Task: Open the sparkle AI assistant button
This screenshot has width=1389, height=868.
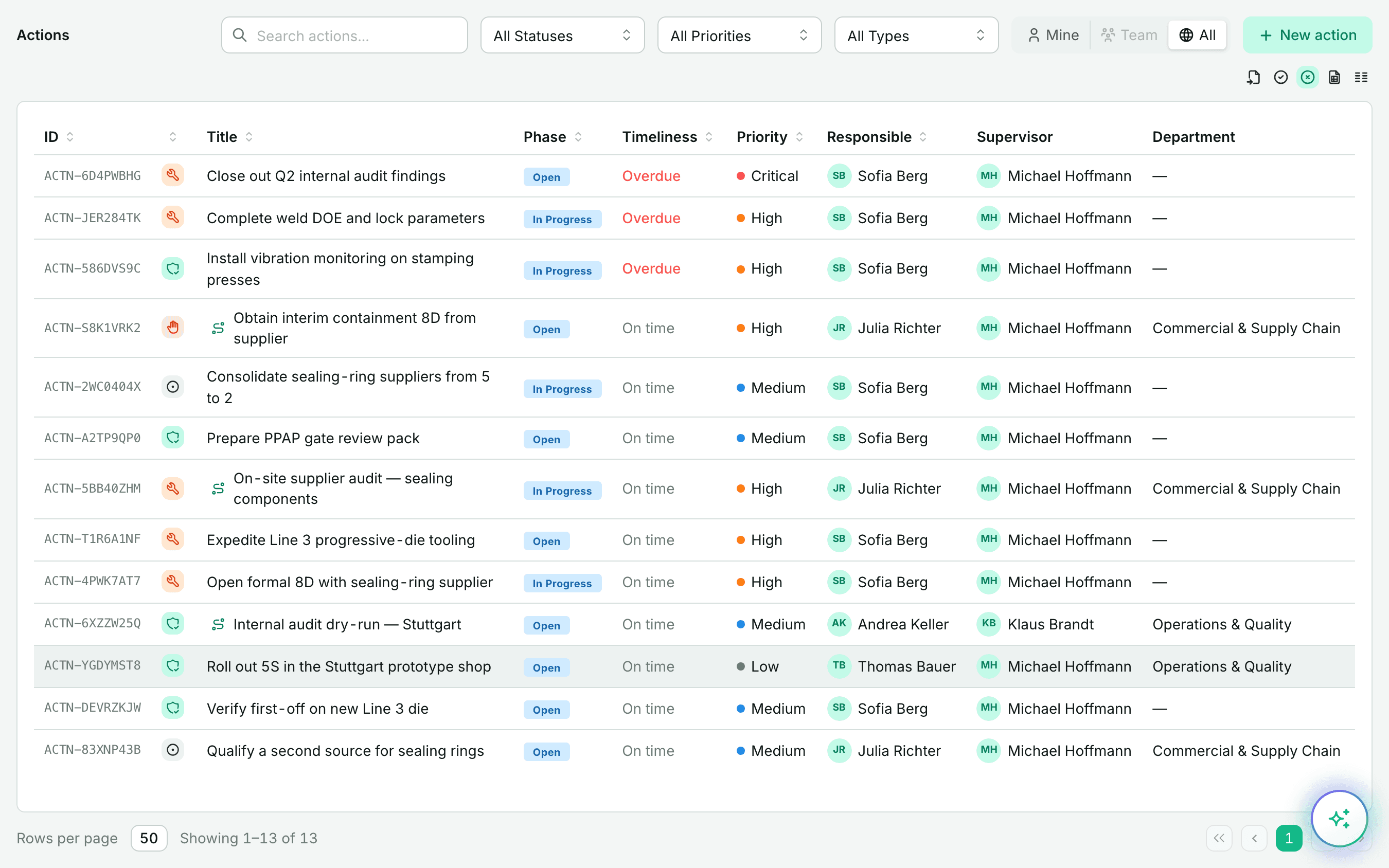Action: point(1339,818)
